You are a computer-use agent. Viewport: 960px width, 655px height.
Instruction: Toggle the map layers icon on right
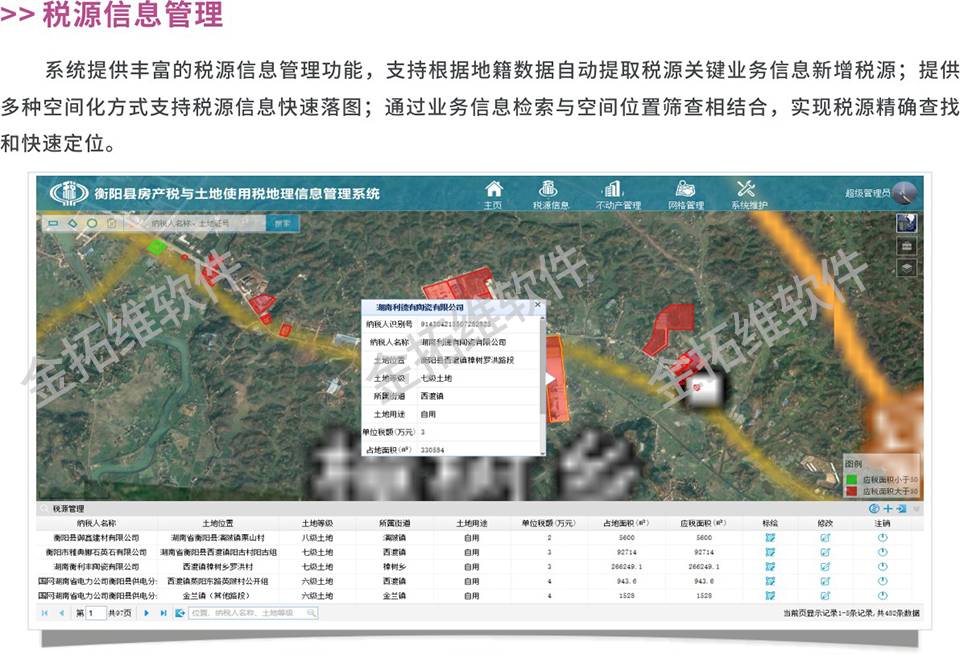click(x=907, y=267)
